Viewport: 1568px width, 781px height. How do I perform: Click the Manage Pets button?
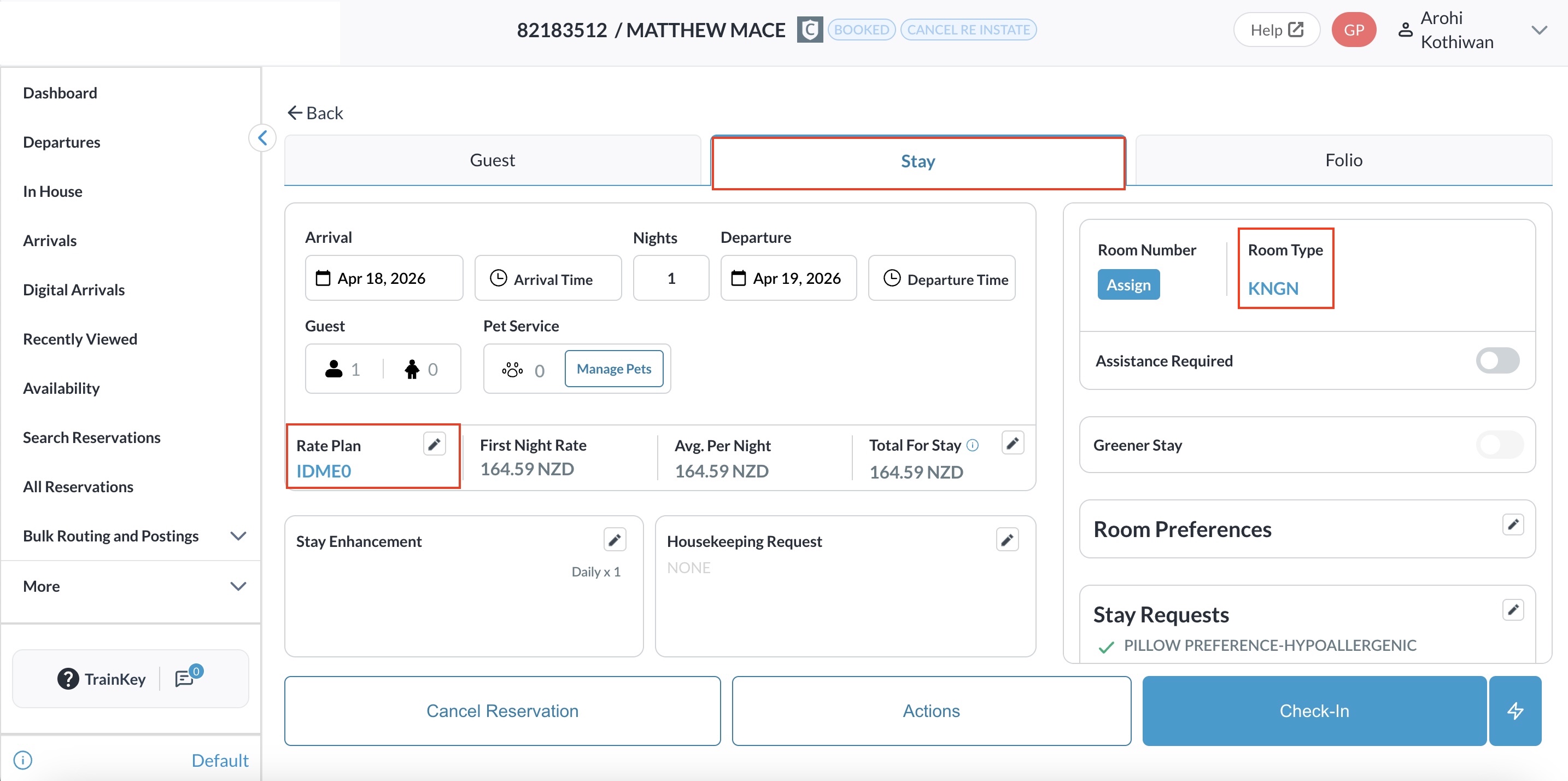tap(613, 368)
